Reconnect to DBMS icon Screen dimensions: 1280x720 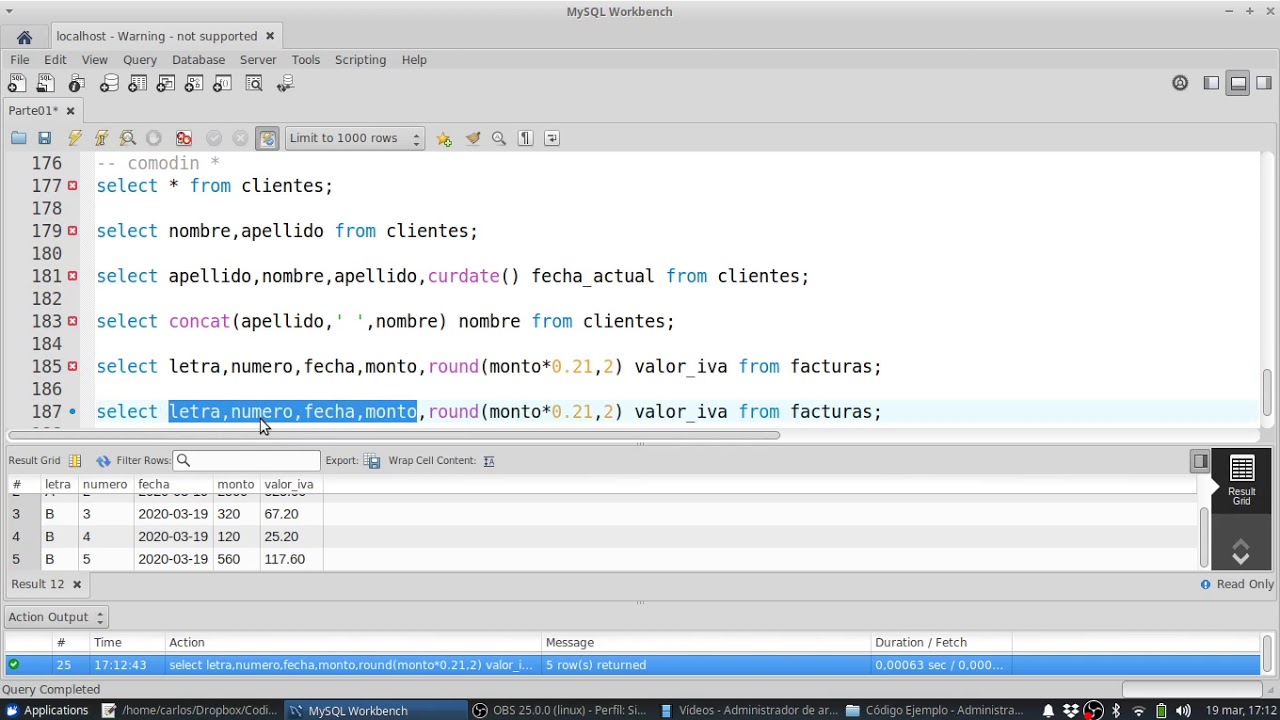pos(286,84)
